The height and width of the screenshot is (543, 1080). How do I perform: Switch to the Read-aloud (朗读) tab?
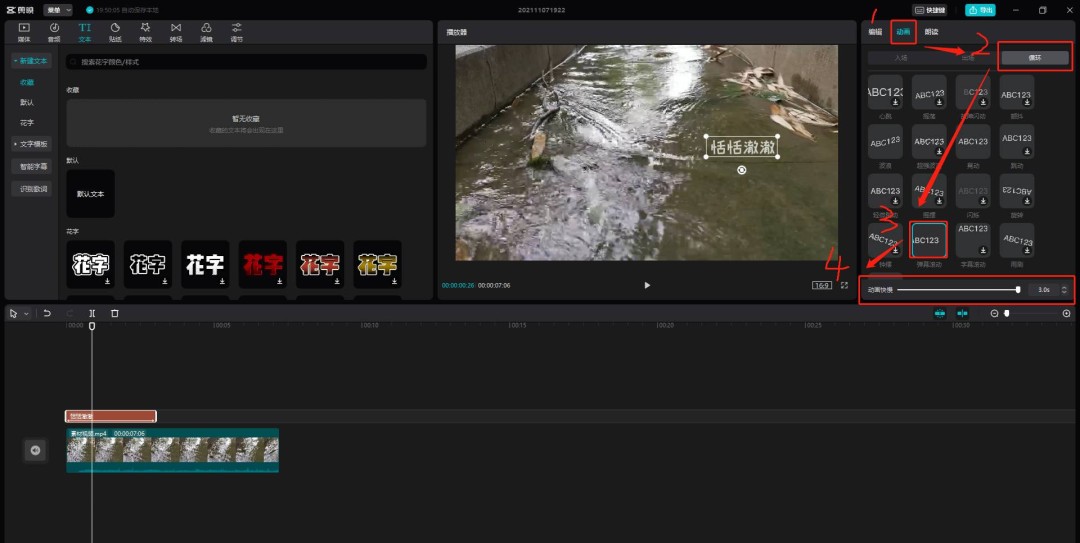pyautogui.click(x=931, y=32)
